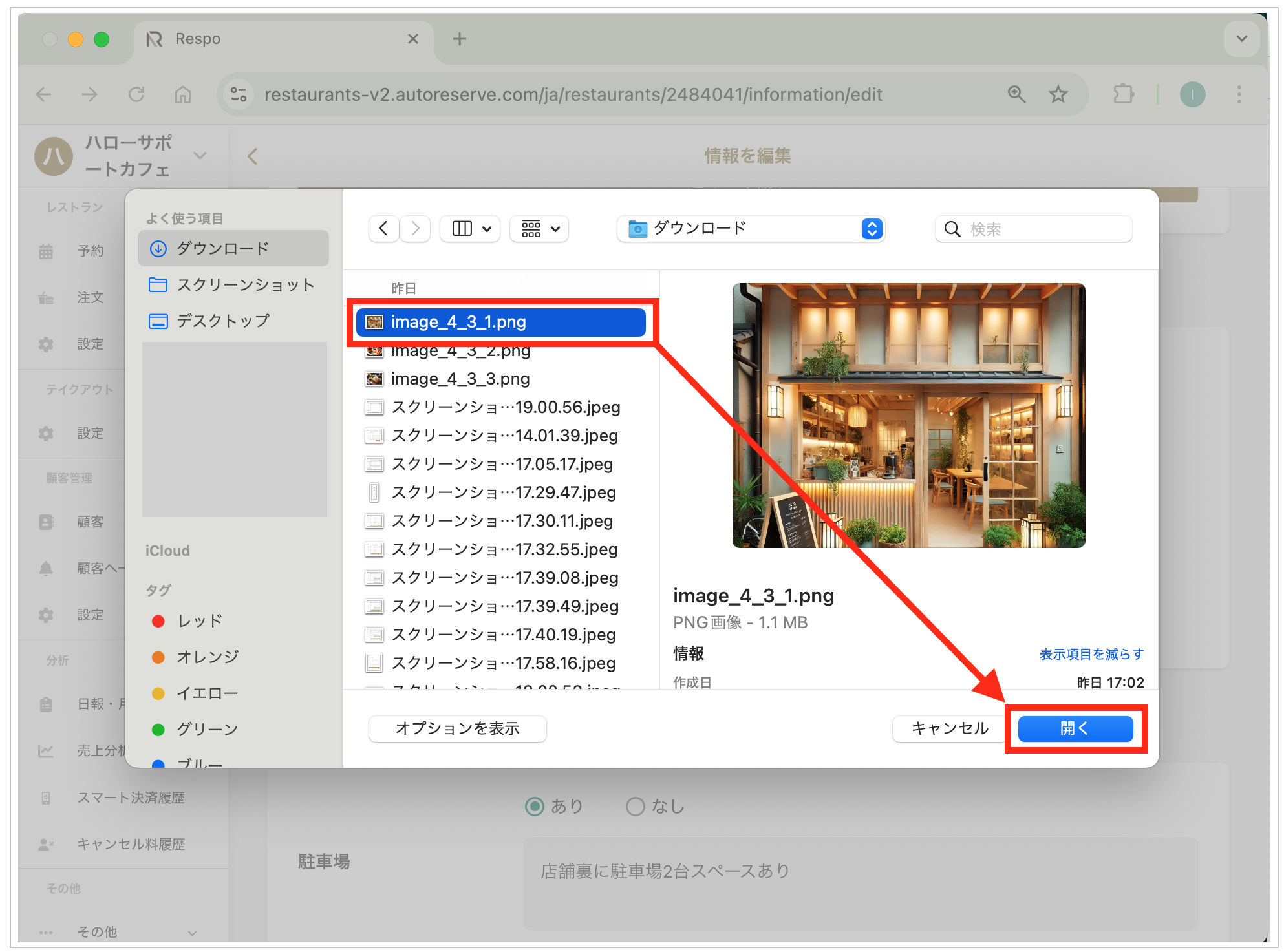Select the なし radio button
The image size is (1284, 952).
point(636,807)
